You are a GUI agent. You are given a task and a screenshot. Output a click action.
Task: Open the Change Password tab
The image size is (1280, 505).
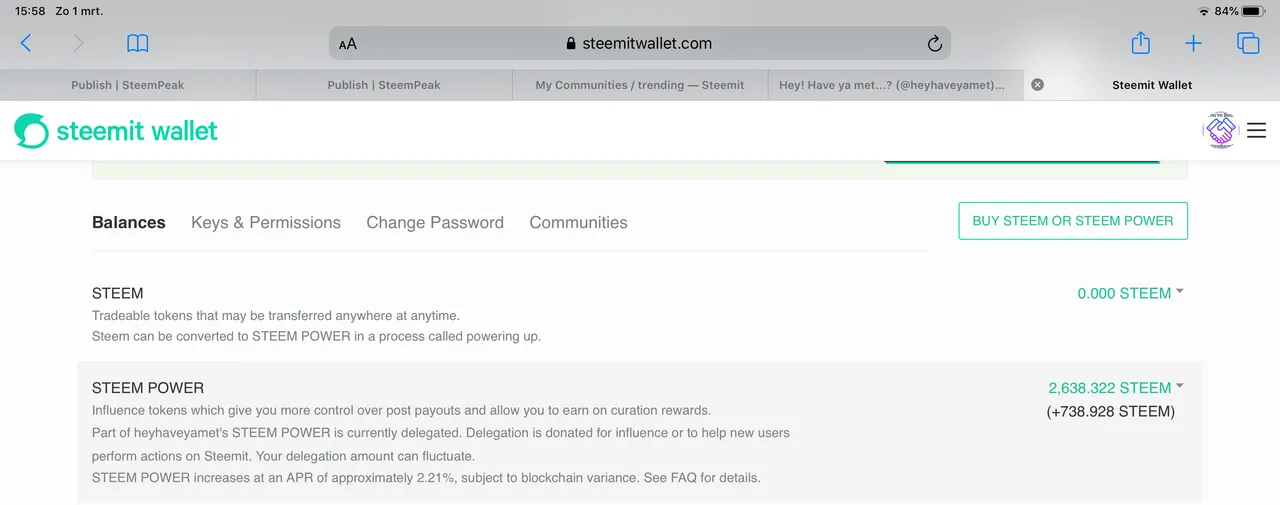[x=435, y=222]
